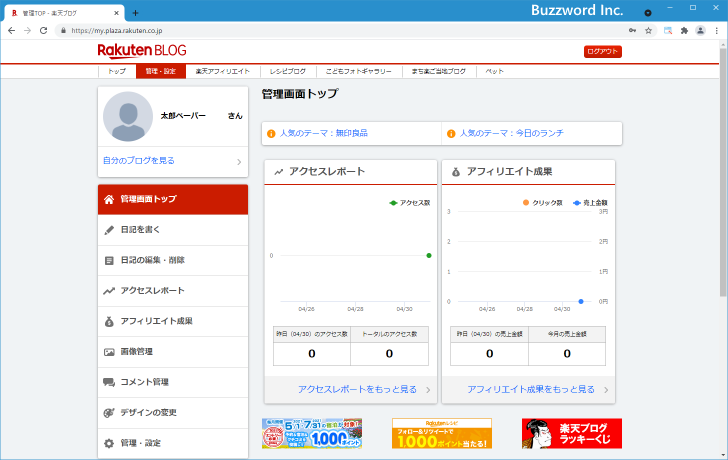Click the Rakuten BLOG logo
The width and height of the screenshot is (728, 460).
(x=142, y=51)
